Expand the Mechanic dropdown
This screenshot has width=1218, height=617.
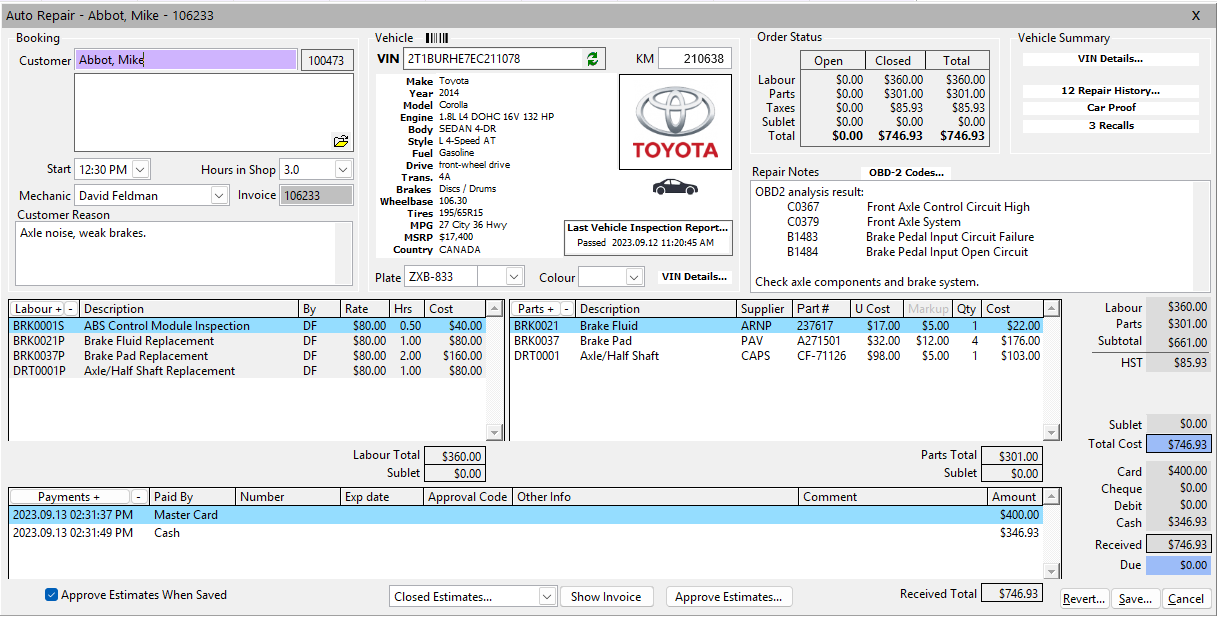point(220,196)
